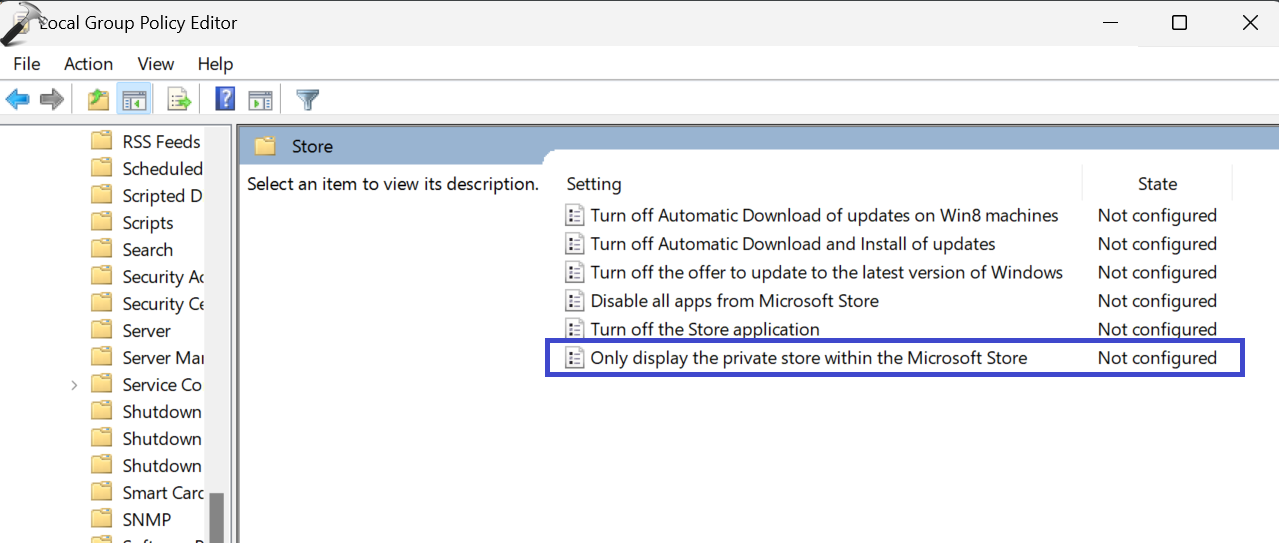Toggle the Show/Hide Action Pane icon
The image size is (1279, 543).
(x=260, y=99)
